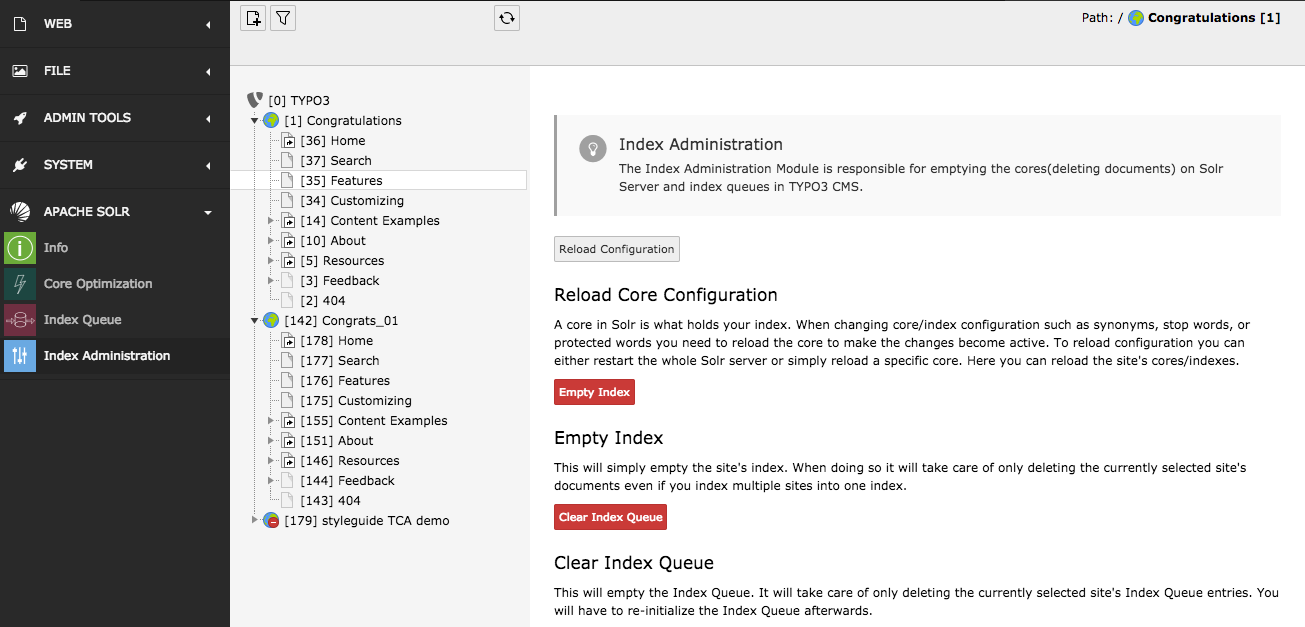Viewport: 1305px width, 627px height.
Task: Expand the SYSTEM module group
Action: point(208,165)
